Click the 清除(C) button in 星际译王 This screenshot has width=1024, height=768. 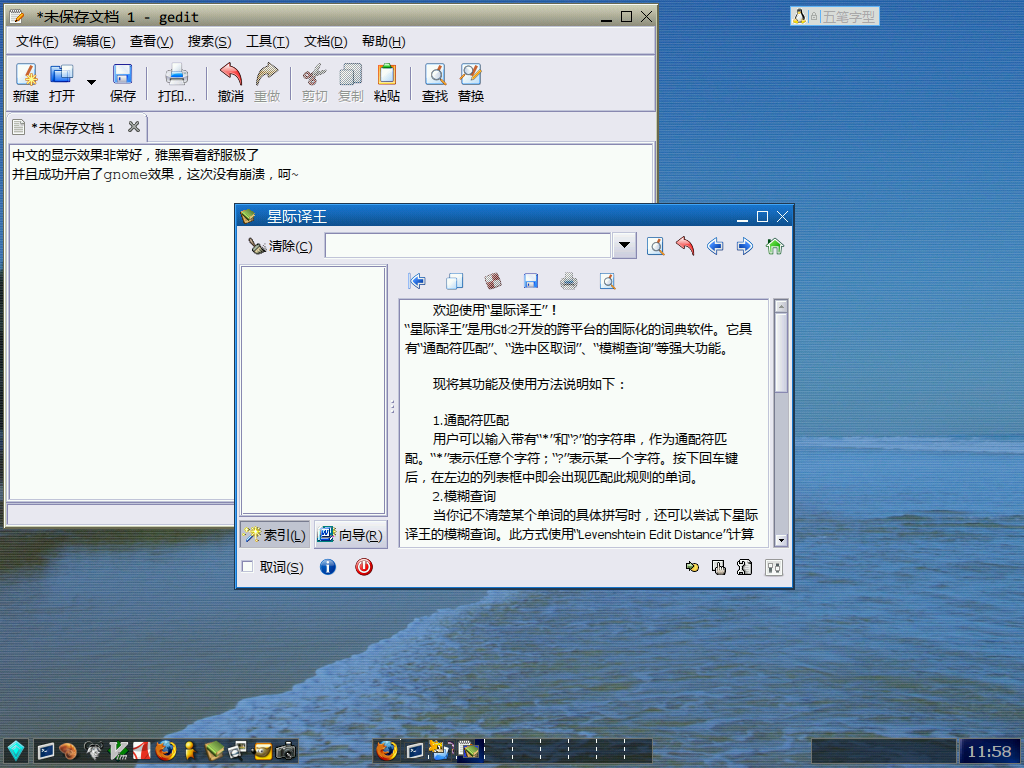click(x=280, y=246)
